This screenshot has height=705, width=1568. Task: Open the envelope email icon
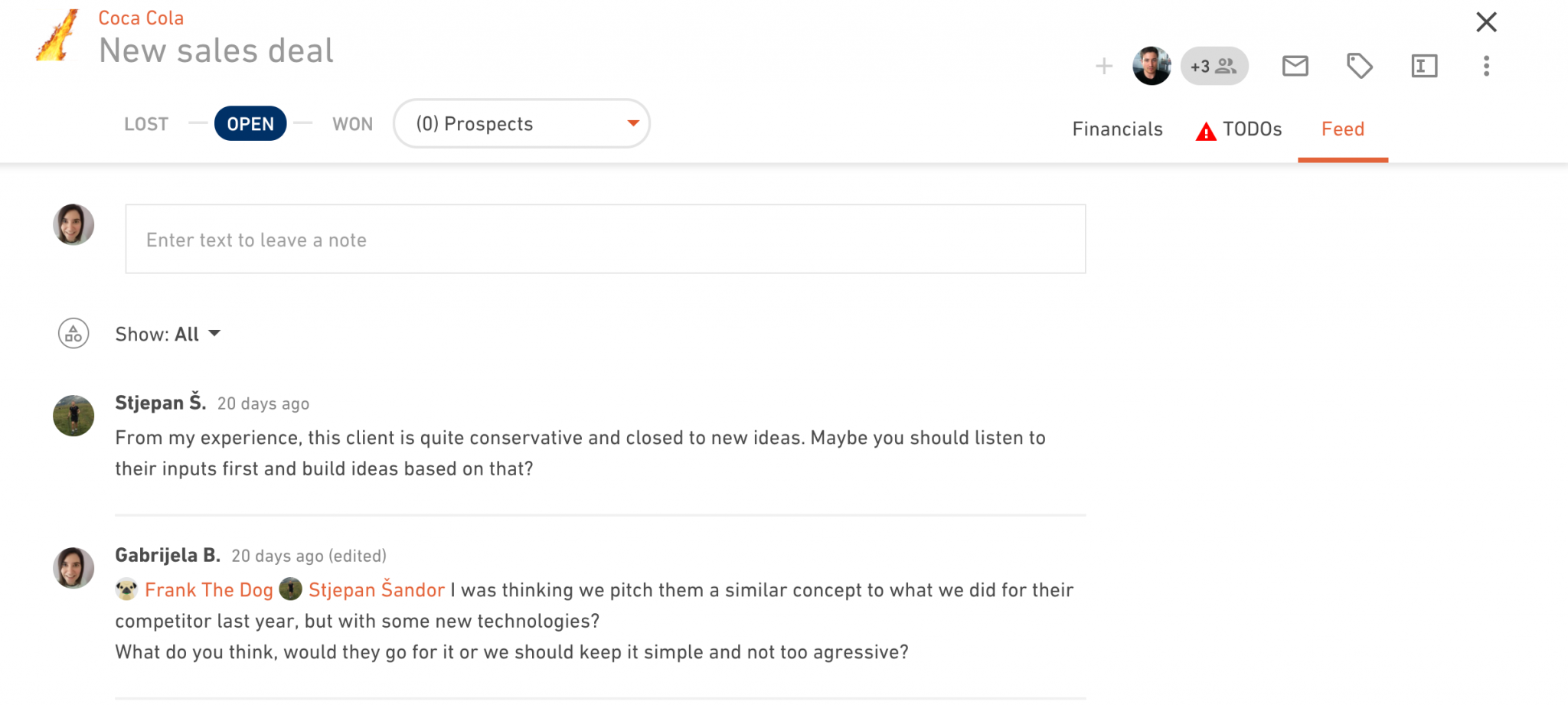click(1295, 66)
